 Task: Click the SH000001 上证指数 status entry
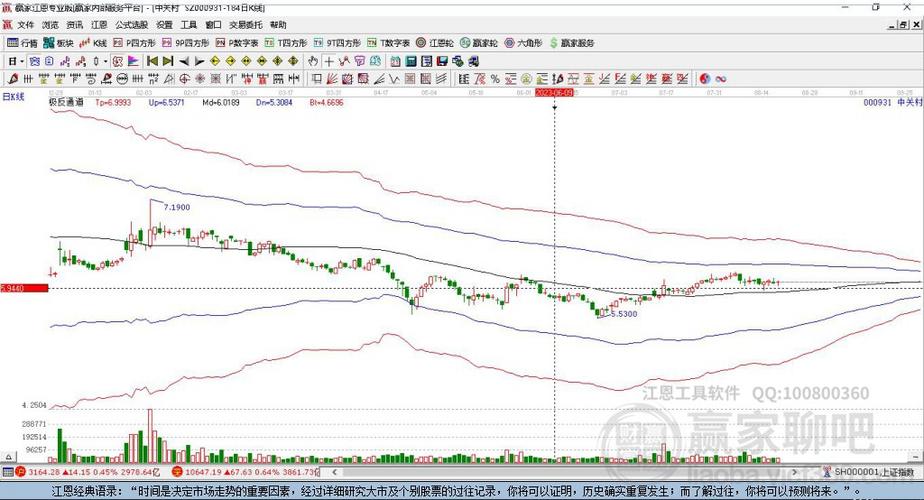(869, 472)
